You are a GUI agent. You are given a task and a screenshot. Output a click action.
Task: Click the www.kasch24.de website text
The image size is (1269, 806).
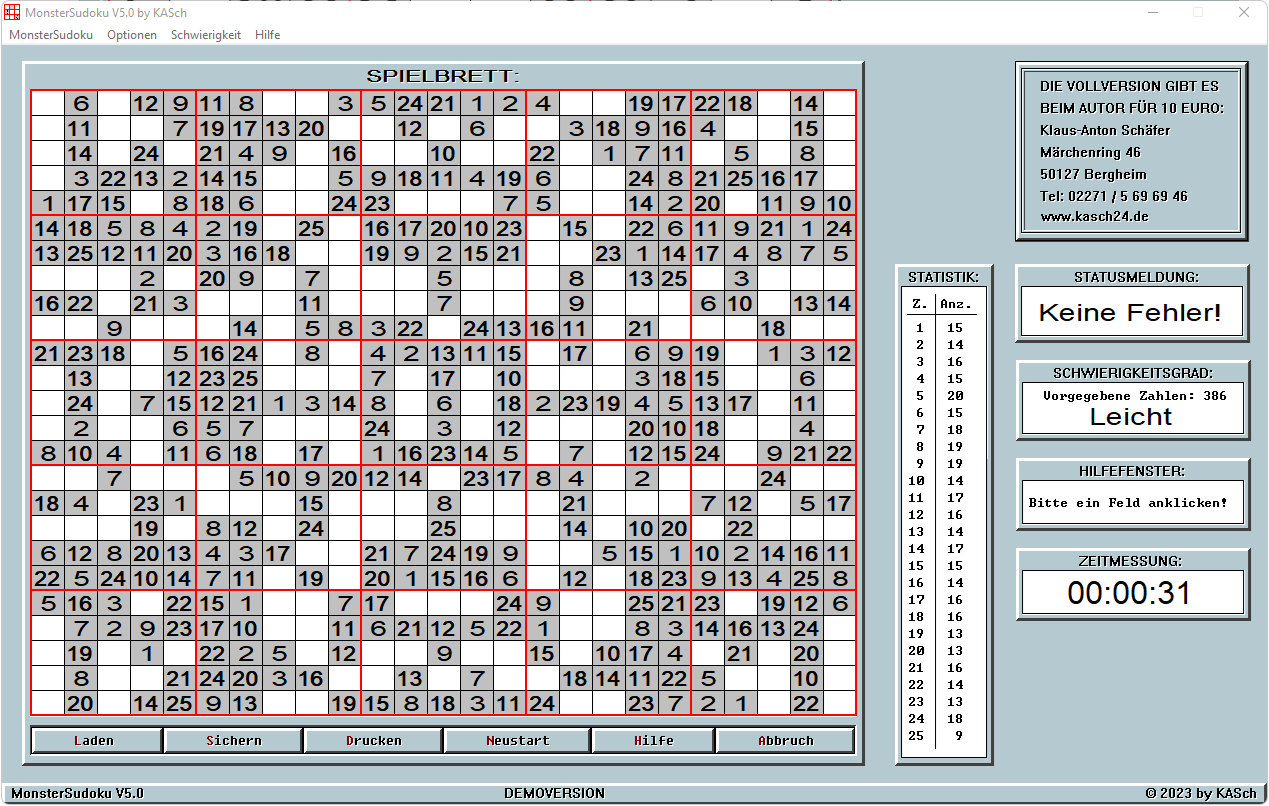(x=1094, y=218)
